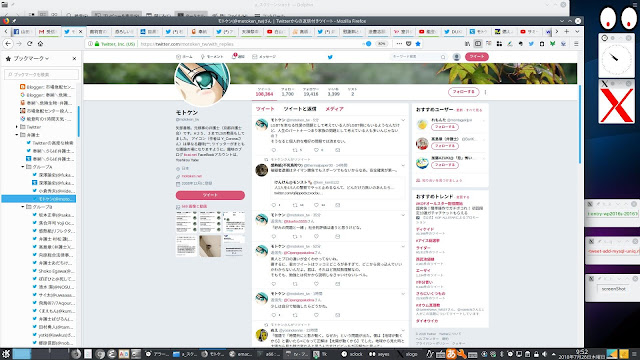The height and width of the screenshot is (360, 640).
Task: Open Notifications bell in Twitter navigation
Action: [238, 56]
